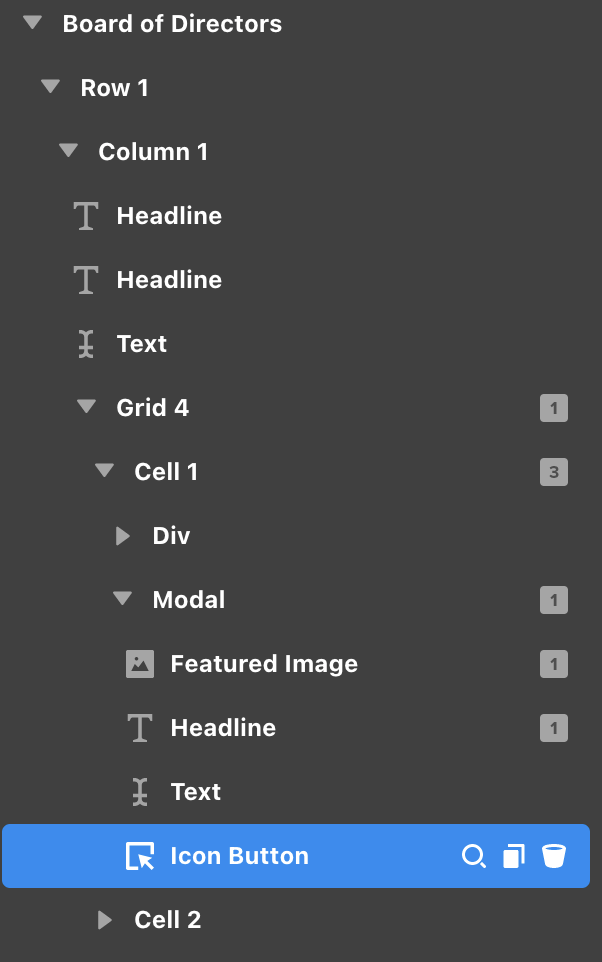Expand Cell 2 in the tree

click(105, 920)
